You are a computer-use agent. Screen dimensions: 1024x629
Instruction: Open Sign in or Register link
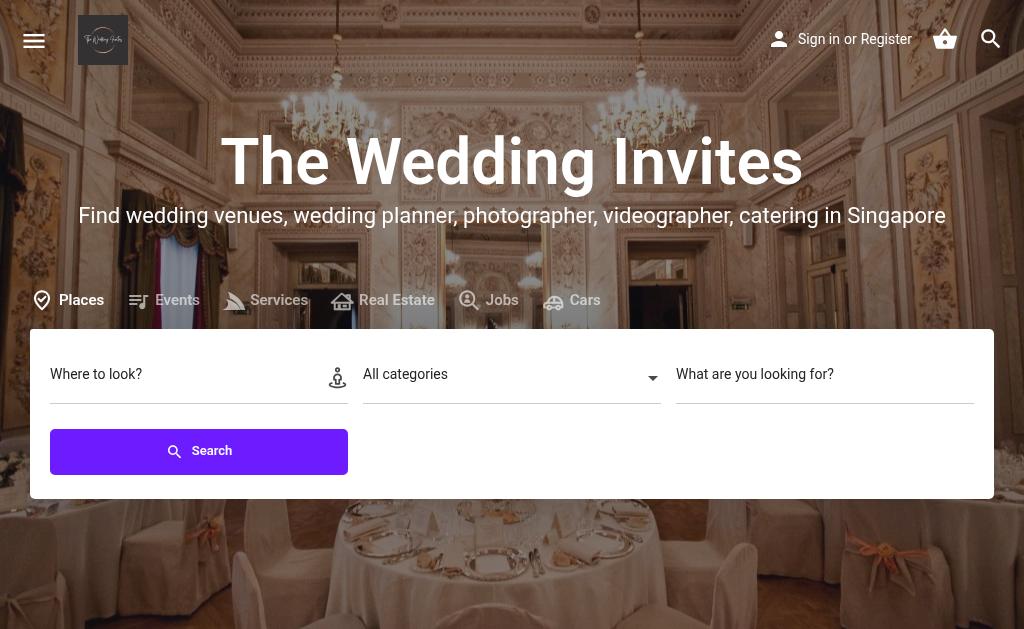[854, 39]
